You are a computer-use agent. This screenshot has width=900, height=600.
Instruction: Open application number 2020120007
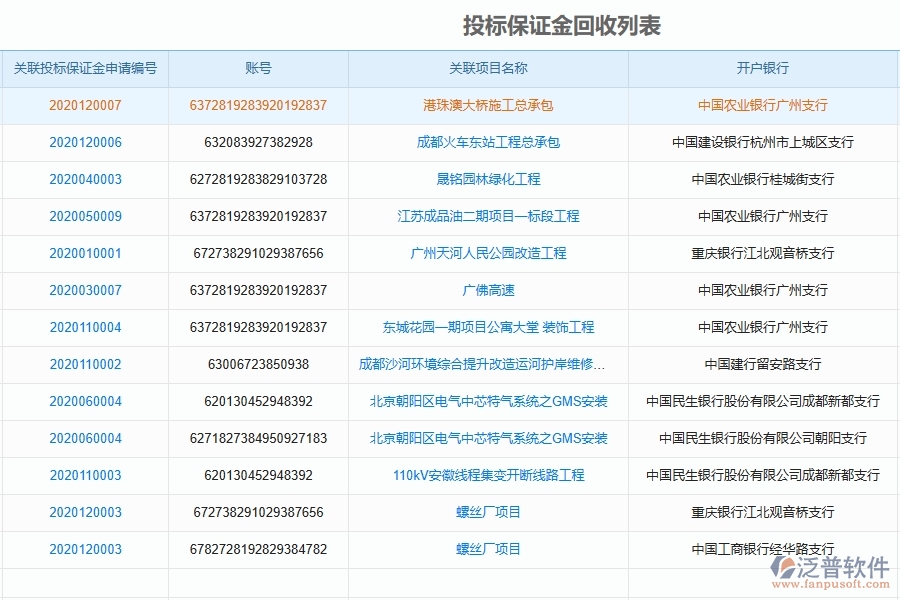pyautogui.click(x=86, y=105)
